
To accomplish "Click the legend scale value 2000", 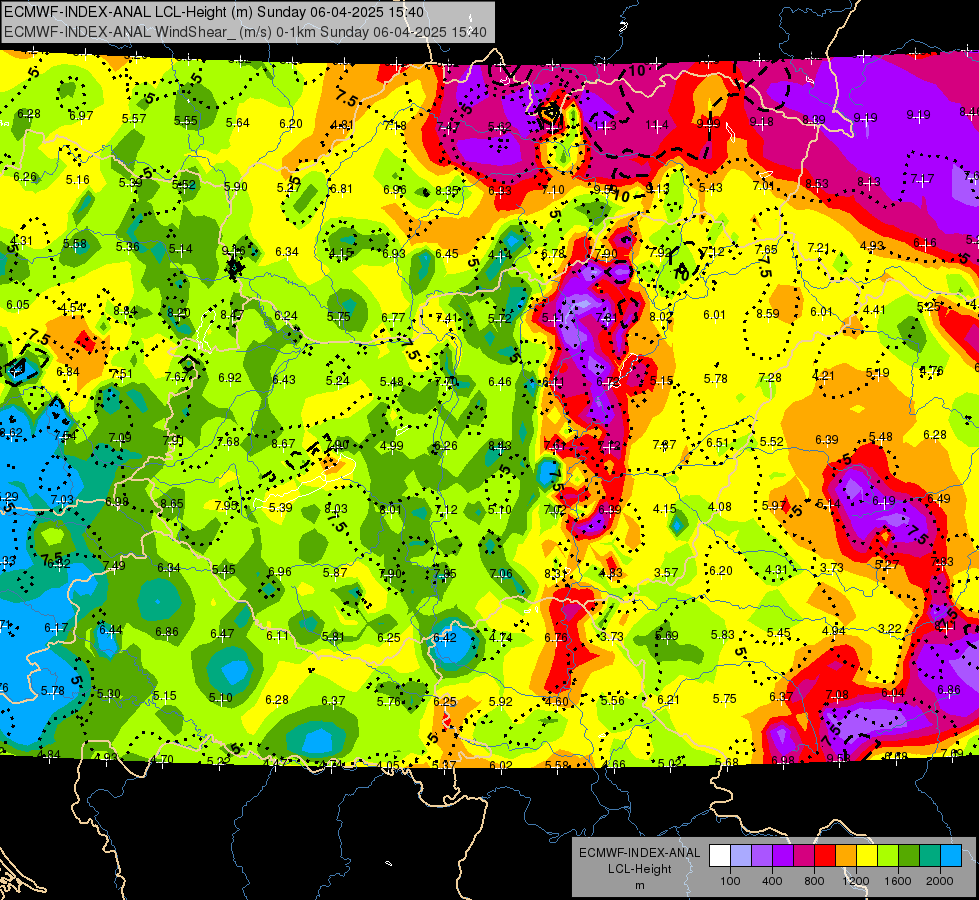I will coord(940,881).
